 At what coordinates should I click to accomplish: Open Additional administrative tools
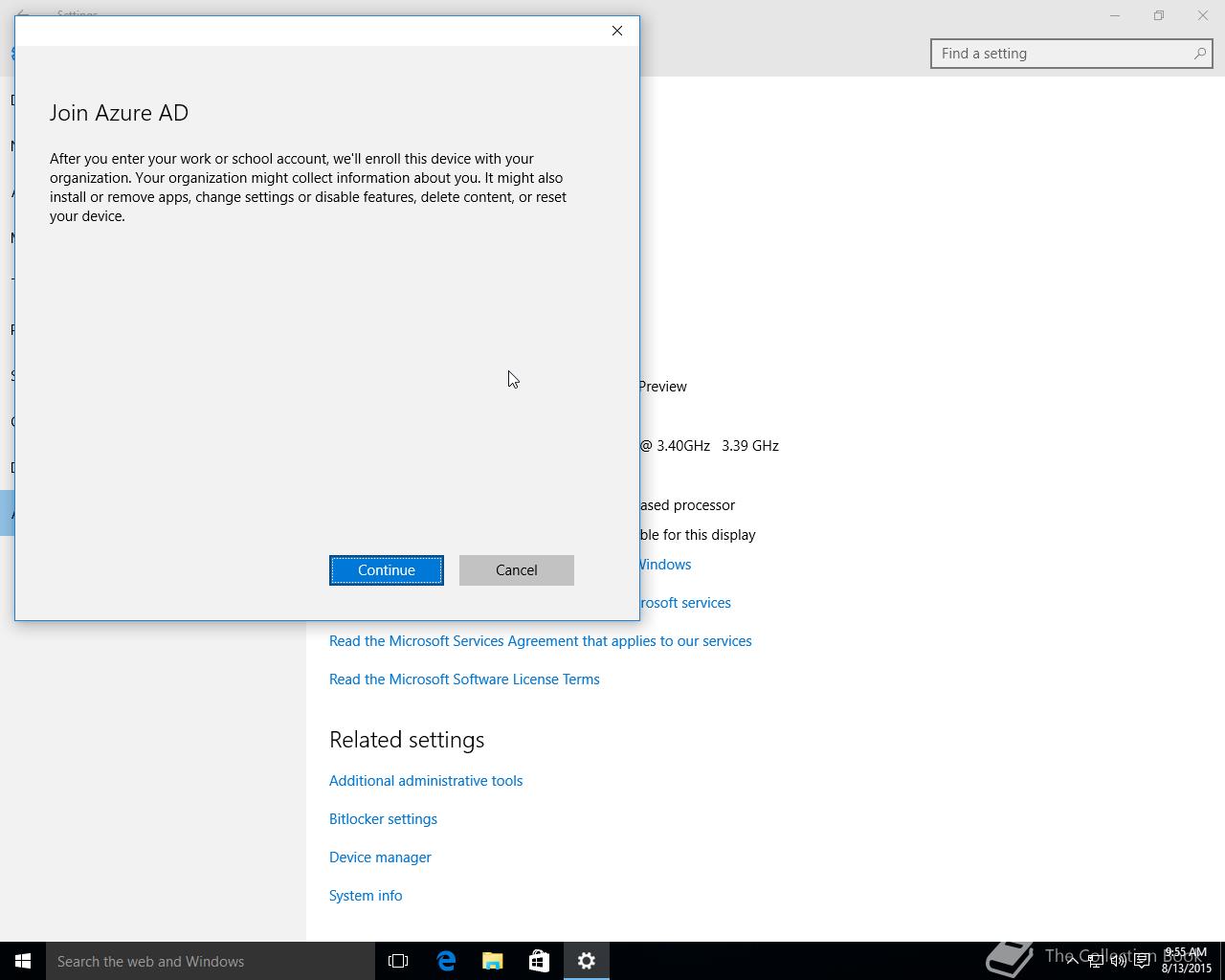tap(426, 781)
